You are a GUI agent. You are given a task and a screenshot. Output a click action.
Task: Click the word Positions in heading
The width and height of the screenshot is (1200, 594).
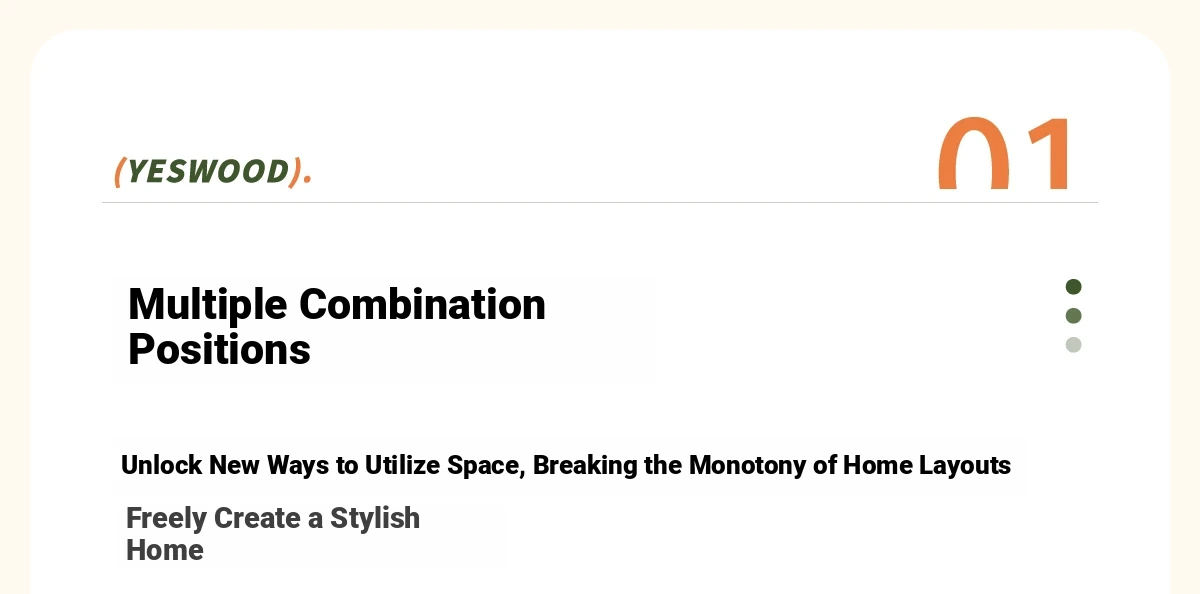219,350
